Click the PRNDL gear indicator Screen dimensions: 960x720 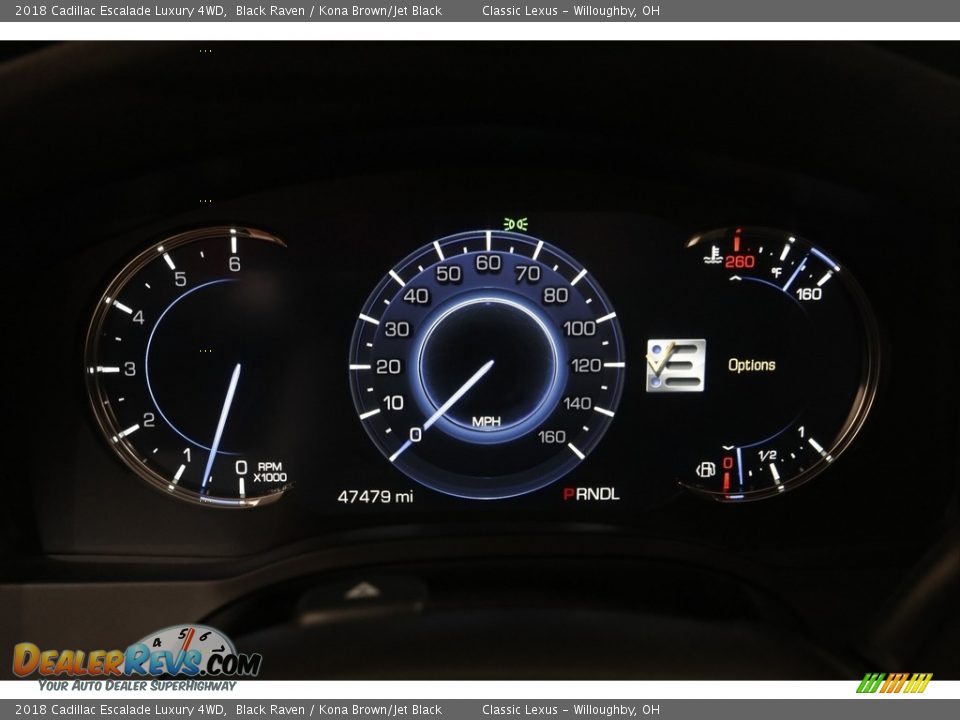point(591,494)
